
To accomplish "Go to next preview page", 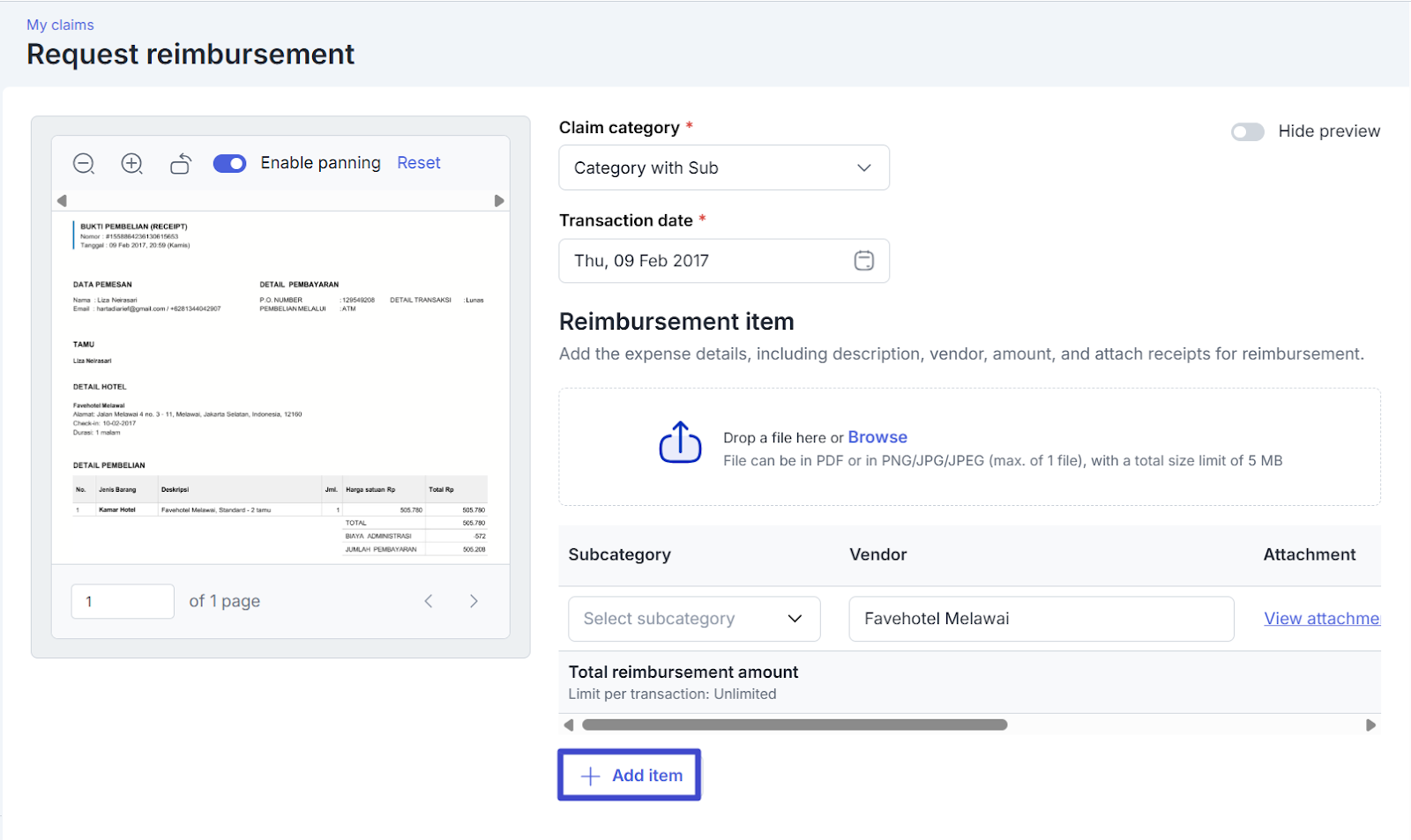I will [474, 601].
